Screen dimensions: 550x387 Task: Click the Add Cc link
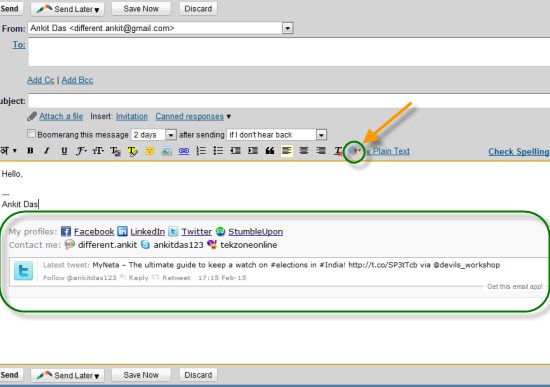tap(41, 80)
